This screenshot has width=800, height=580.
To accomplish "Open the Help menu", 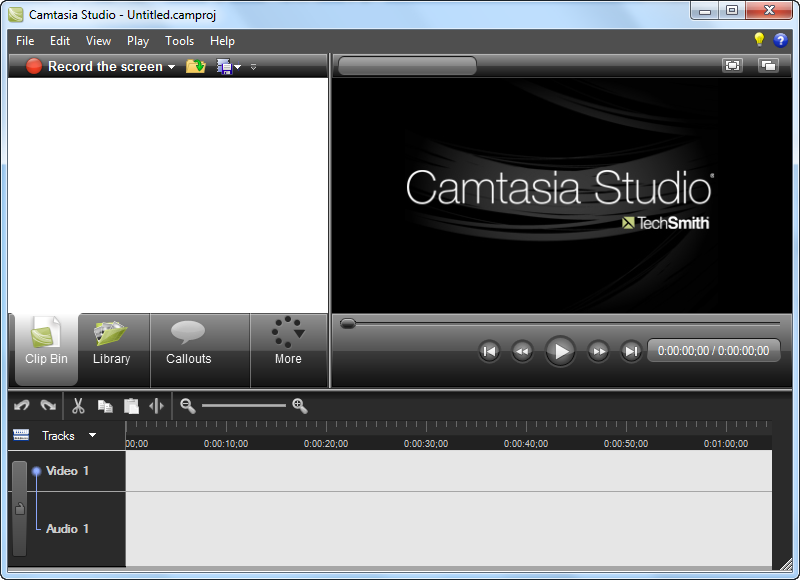I will coord(222,41).
